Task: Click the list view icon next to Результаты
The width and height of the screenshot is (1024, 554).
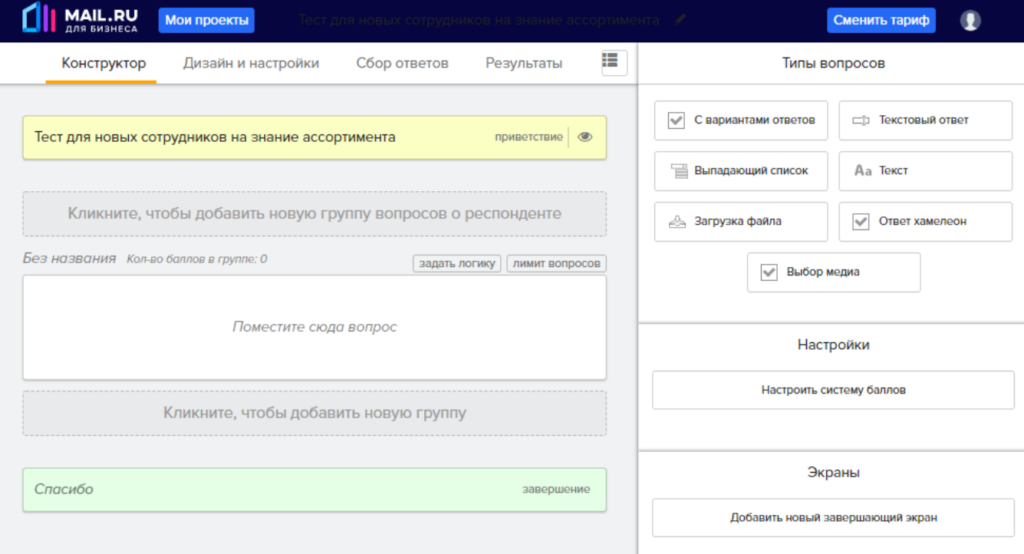Action: pos(610,62)
